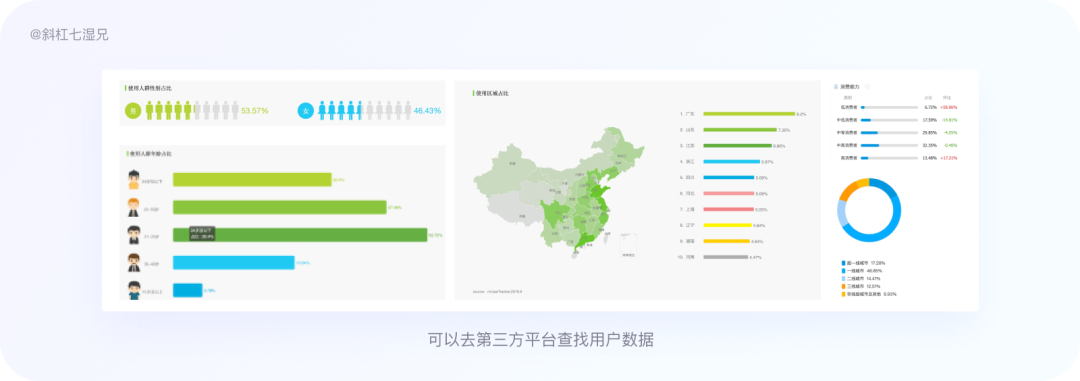Click the +17.21% change value
The height and width of the screenshot is (381, 1080).
948,158
